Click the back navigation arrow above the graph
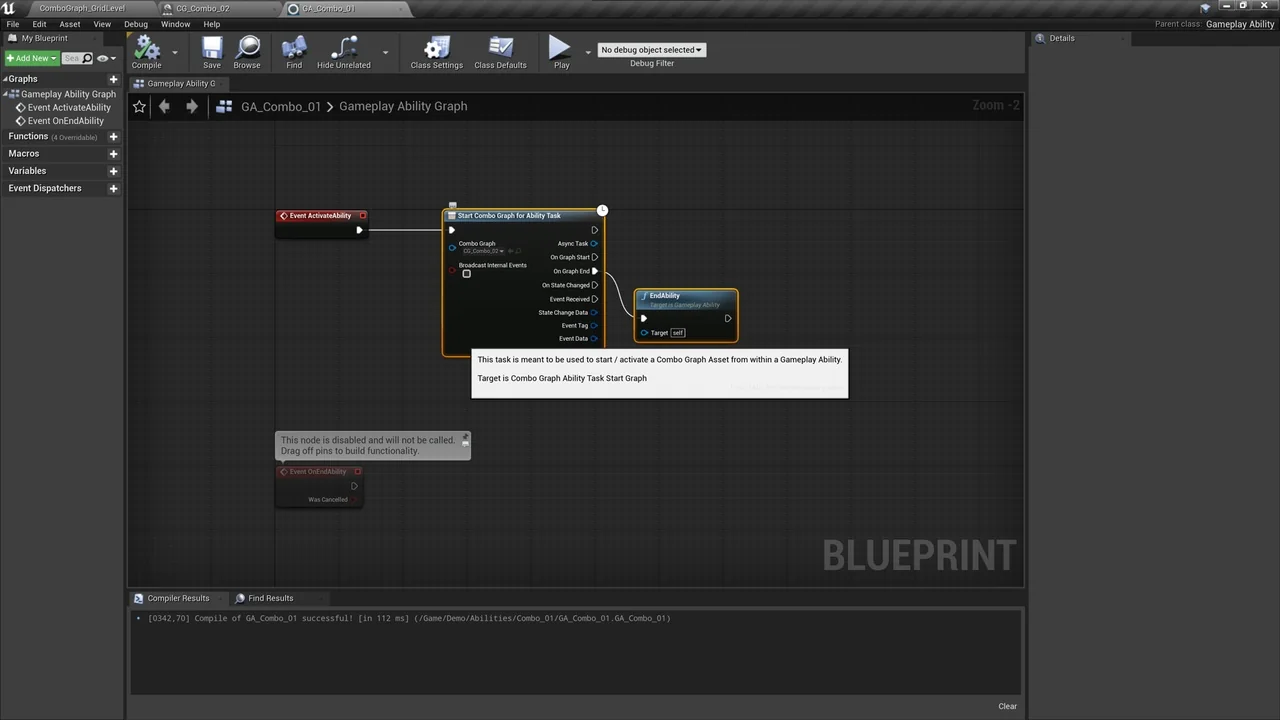This screenshot has width=1280, height=720. click(x=164, y=106)
